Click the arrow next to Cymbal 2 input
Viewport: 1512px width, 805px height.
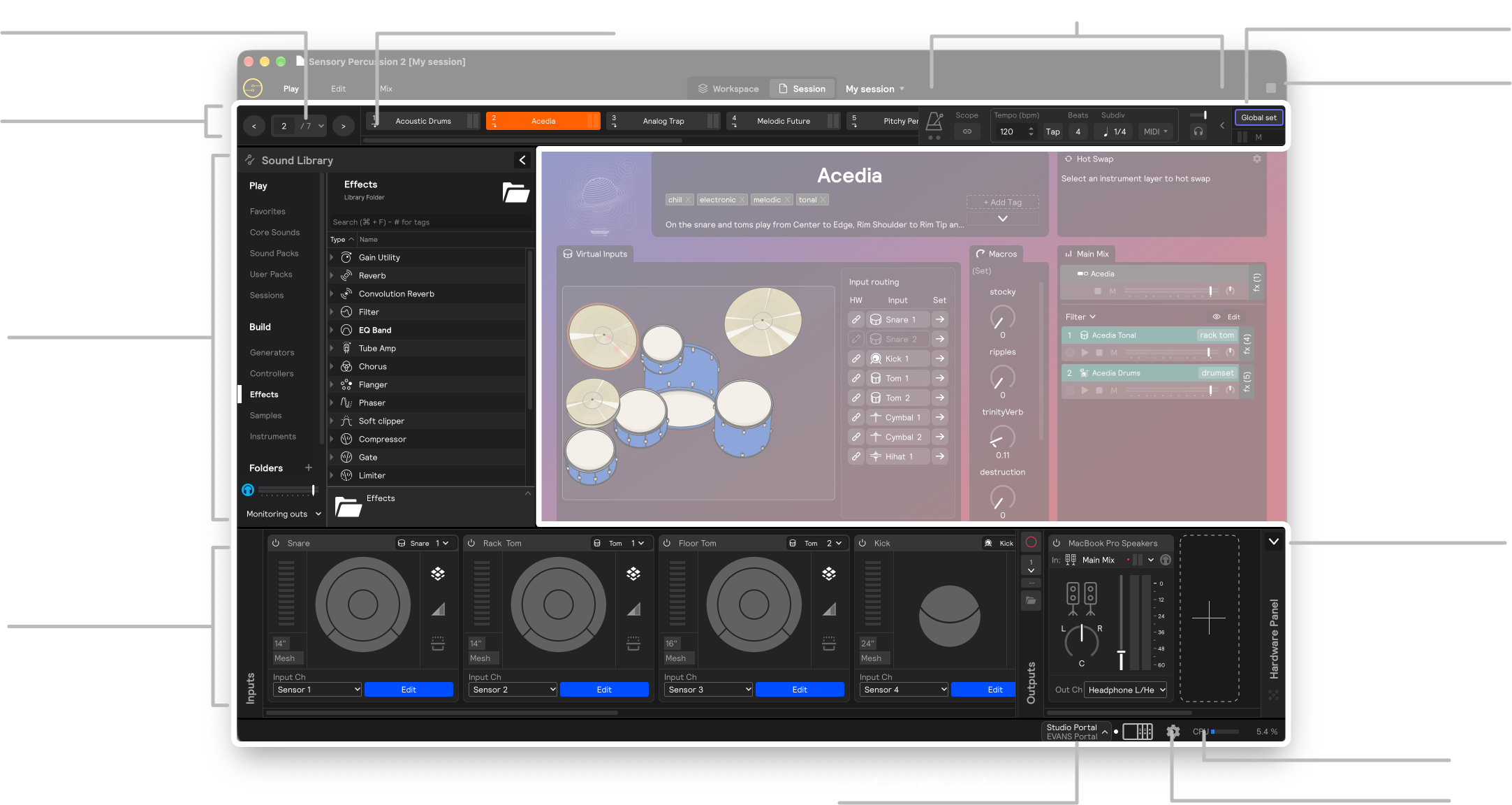coord(940,437)
